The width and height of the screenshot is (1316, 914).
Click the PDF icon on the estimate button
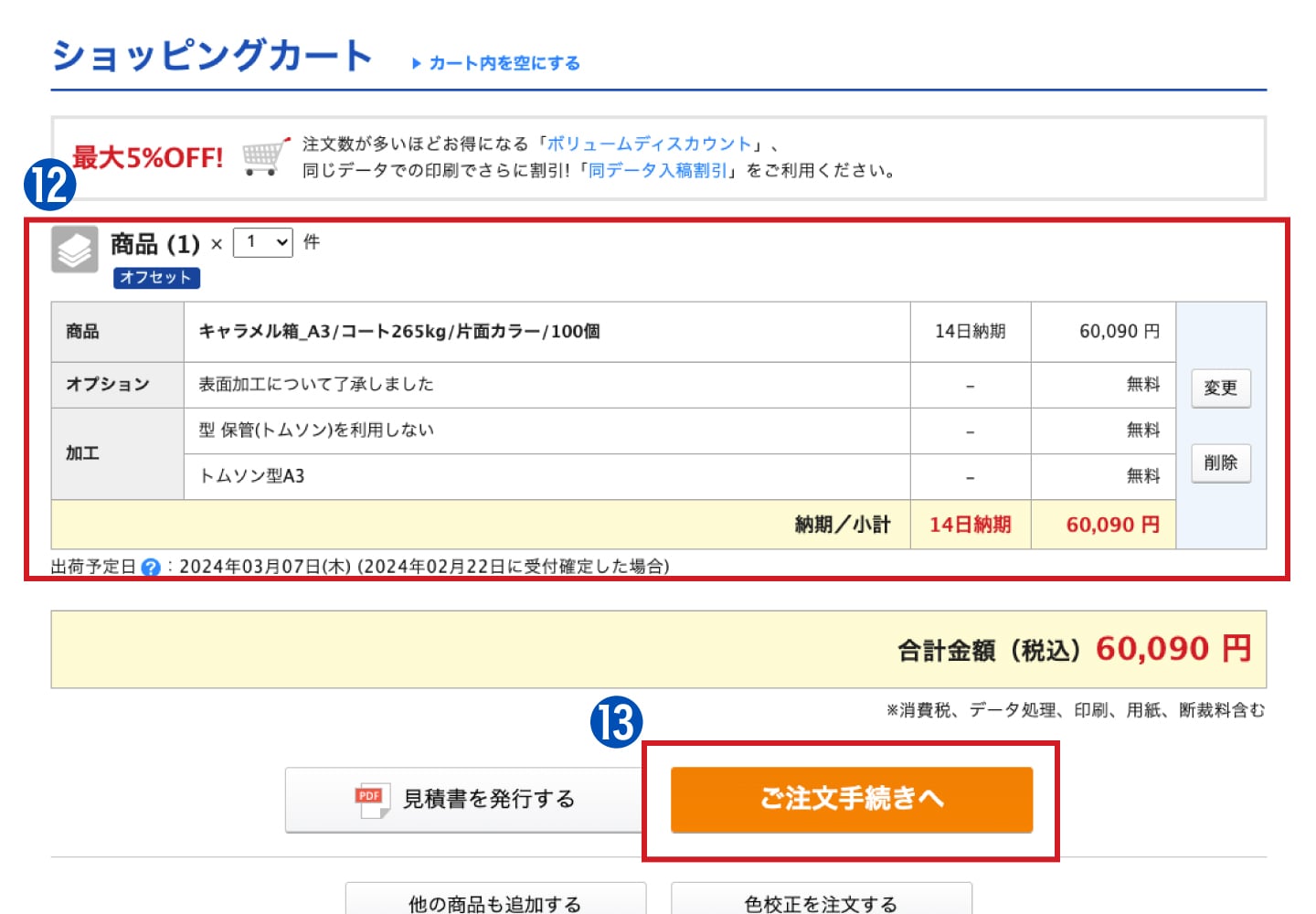371,800
